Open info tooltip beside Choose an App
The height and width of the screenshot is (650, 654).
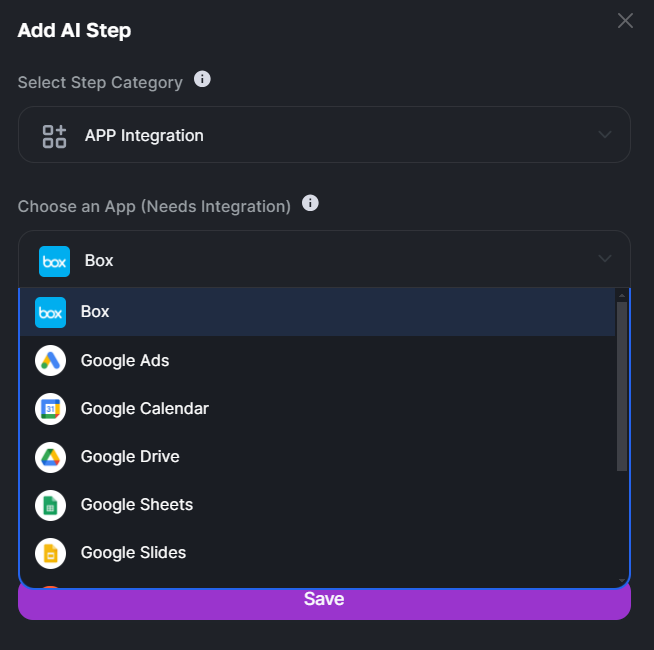[310, 203]
